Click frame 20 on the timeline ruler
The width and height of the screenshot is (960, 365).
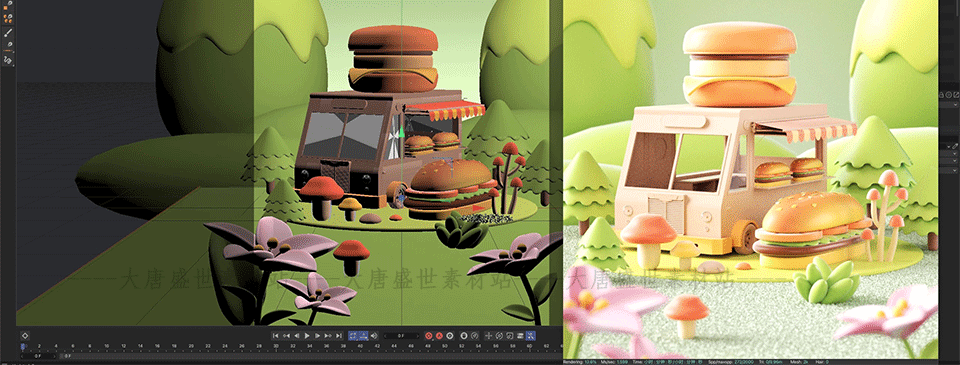coord(191,347)
